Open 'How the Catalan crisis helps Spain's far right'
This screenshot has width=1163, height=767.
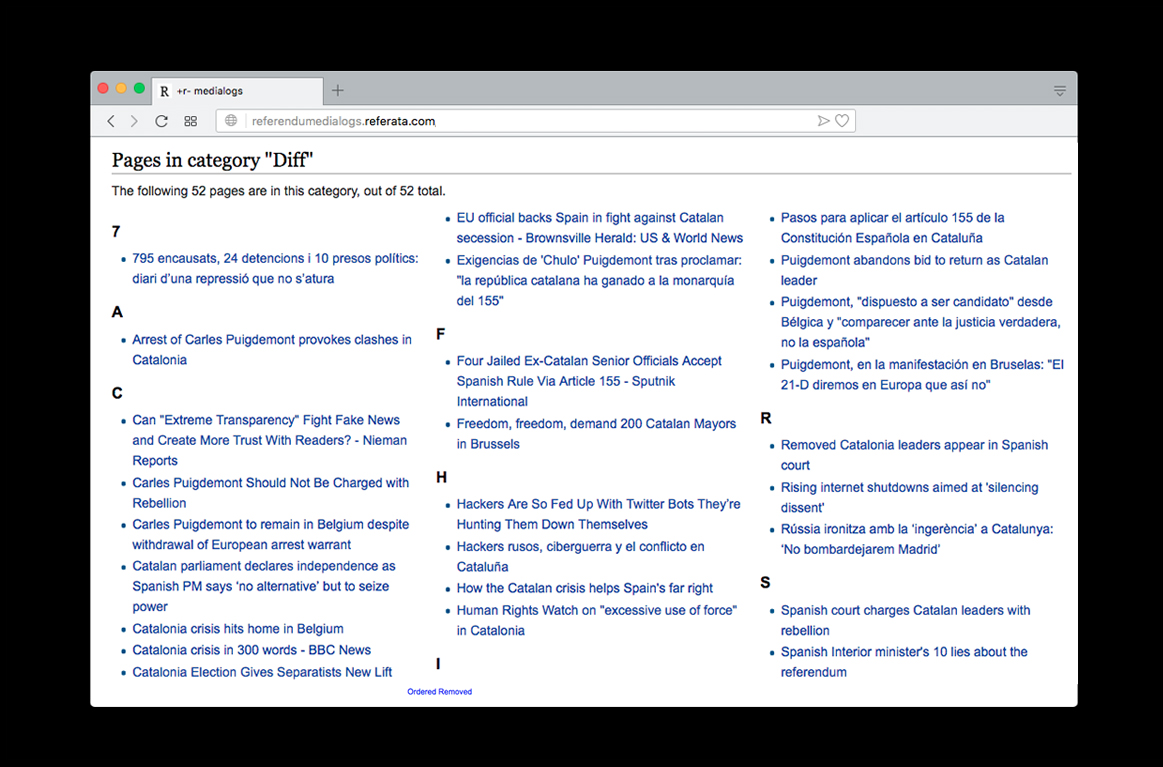(x=584, y=588)
